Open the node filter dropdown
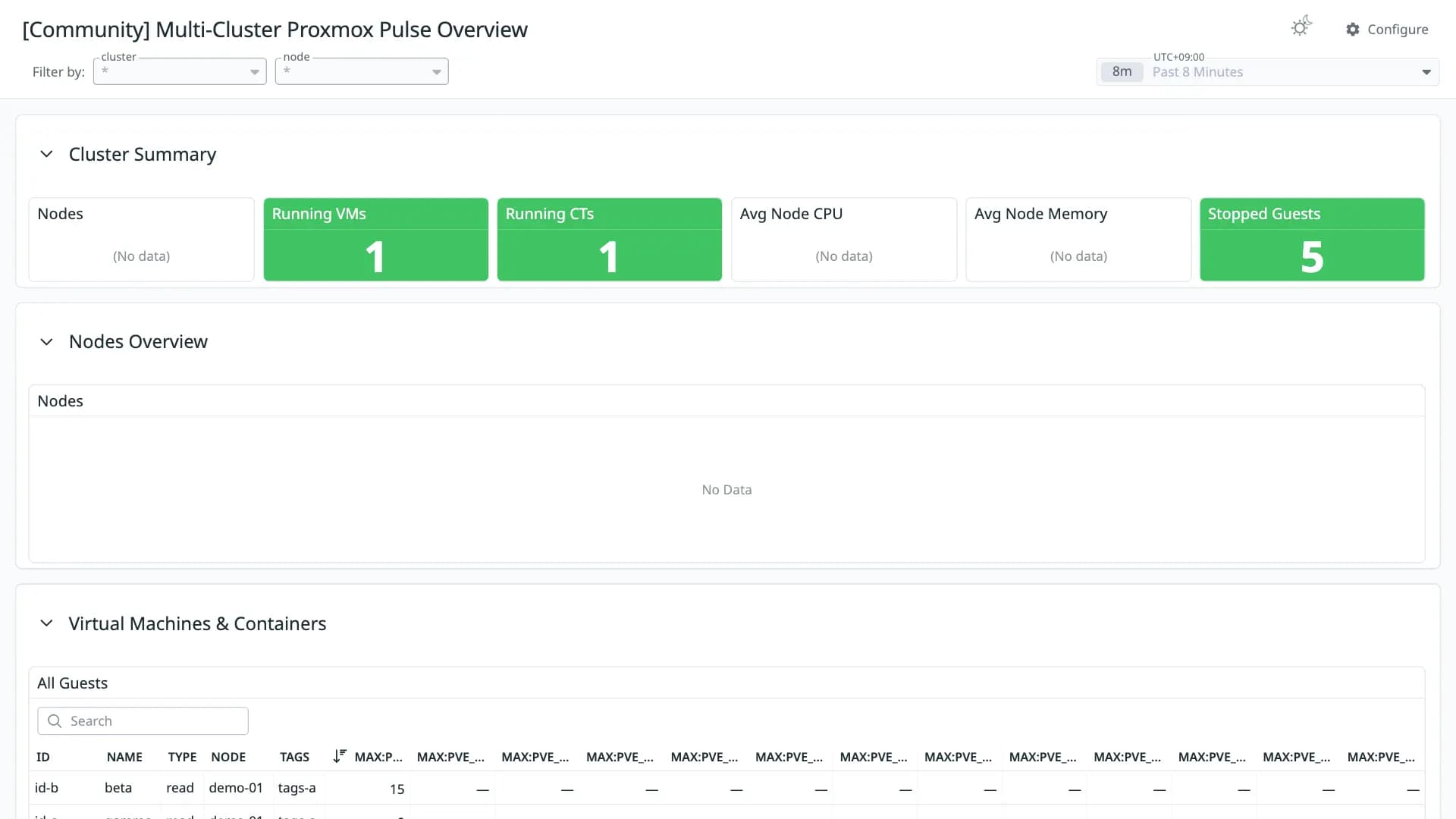The height and width of the screenshot is (819, 1456). 362,71
